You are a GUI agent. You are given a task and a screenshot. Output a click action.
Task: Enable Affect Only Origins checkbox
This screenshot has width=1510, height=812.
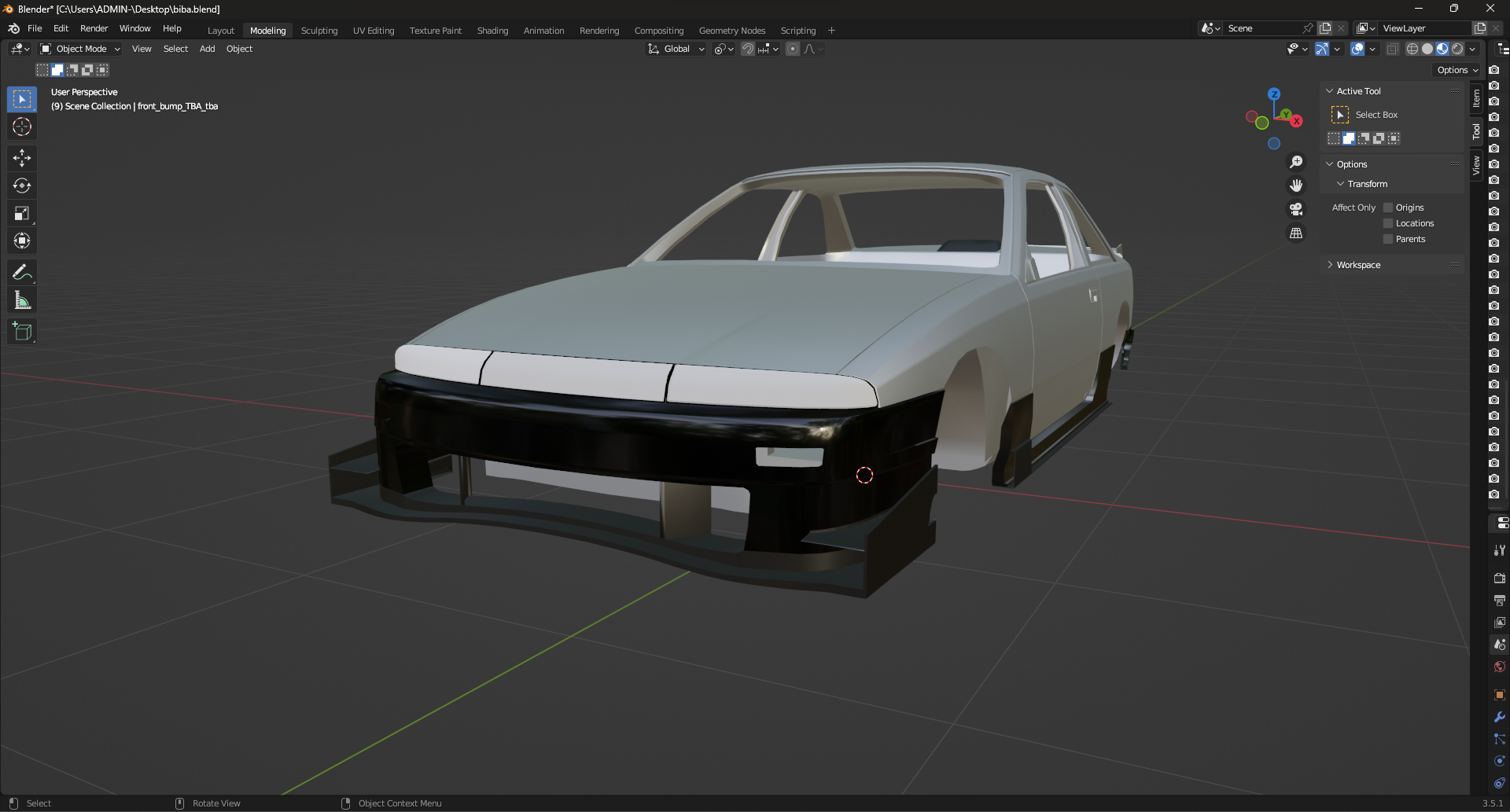[1388, 208]
